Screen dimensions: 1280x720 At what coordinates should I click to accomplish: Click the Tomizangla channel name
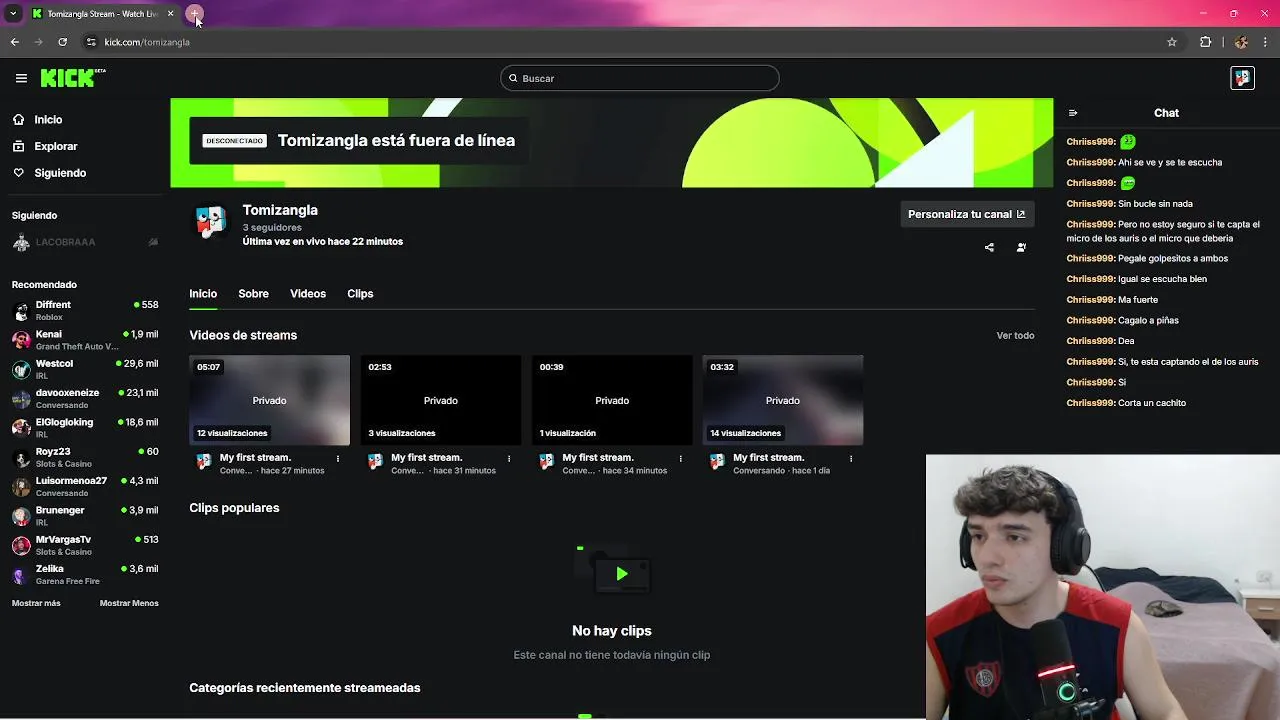[280, 210]
